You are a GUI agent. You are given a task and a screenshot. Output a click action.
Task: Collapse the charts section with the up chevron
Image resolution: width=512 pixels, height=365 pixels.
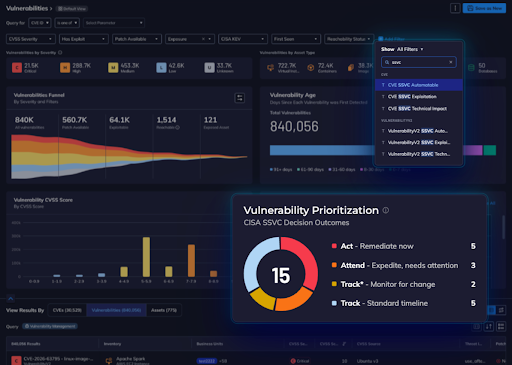[x=10, y=298]
